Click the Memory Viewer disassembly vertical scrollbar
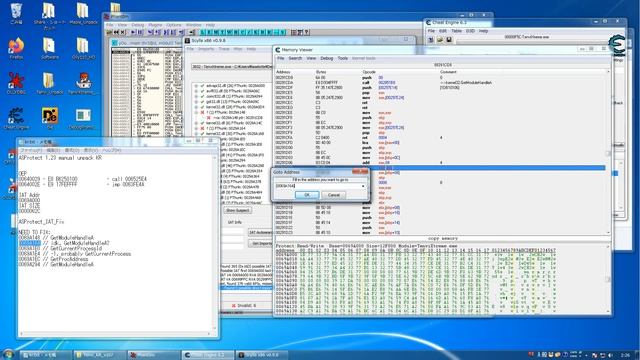 (x=608, y=153)
